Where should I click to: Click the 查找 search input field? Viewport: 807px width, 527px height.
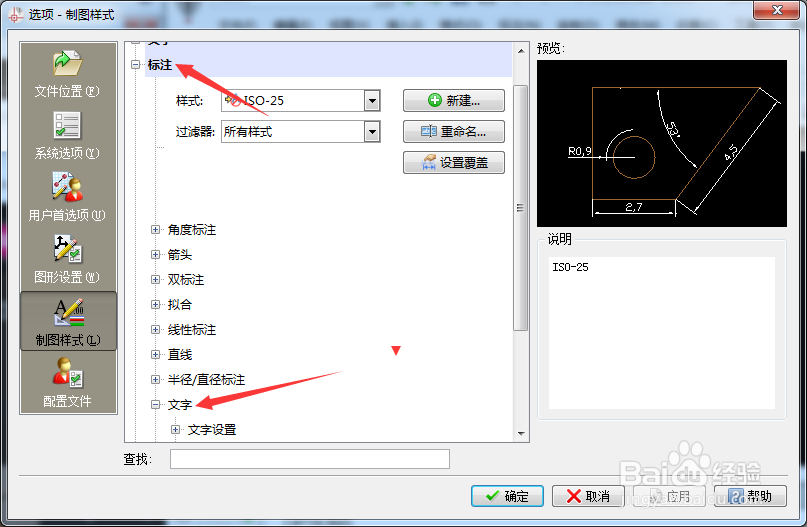pyautogui.click(x=310, y=459)
